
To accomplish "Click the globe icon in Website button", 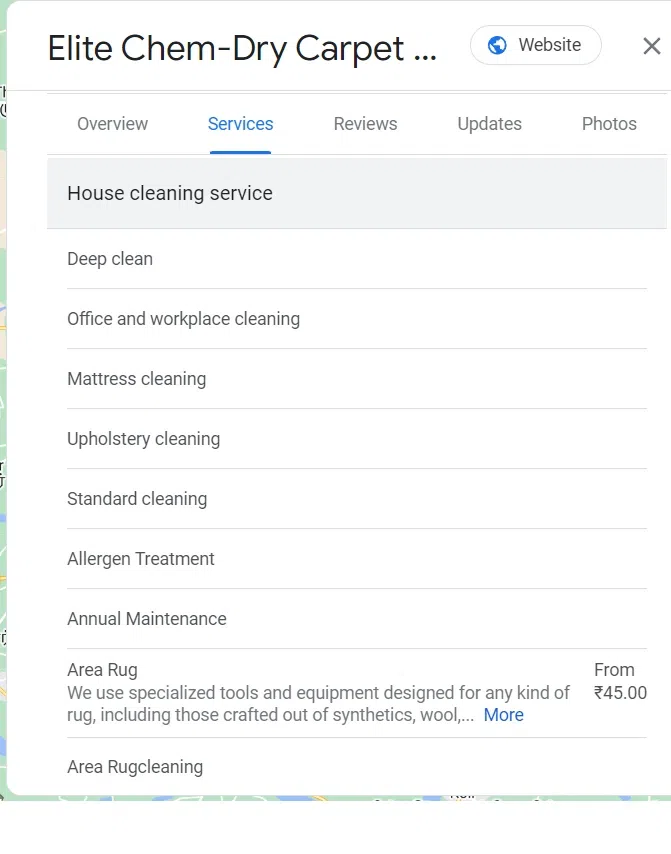I will 496,45.
